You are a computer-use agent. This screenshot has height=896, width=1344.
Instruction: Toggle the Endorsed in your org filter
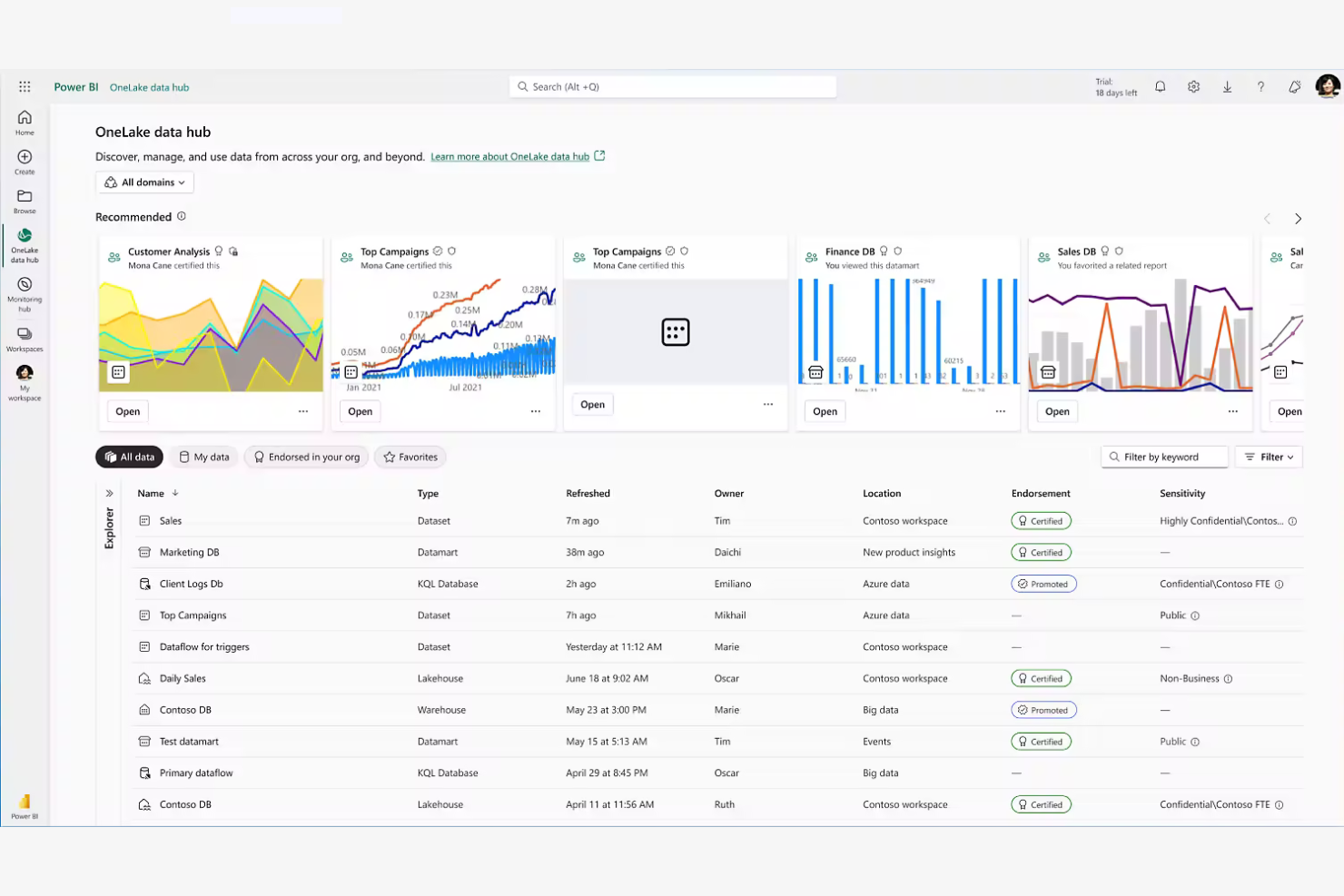306,457
